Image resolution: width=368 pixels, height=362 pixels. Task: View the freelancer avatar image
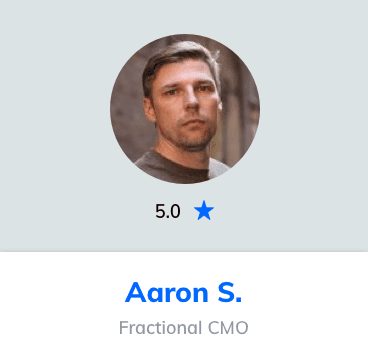[x=185, y=109]
